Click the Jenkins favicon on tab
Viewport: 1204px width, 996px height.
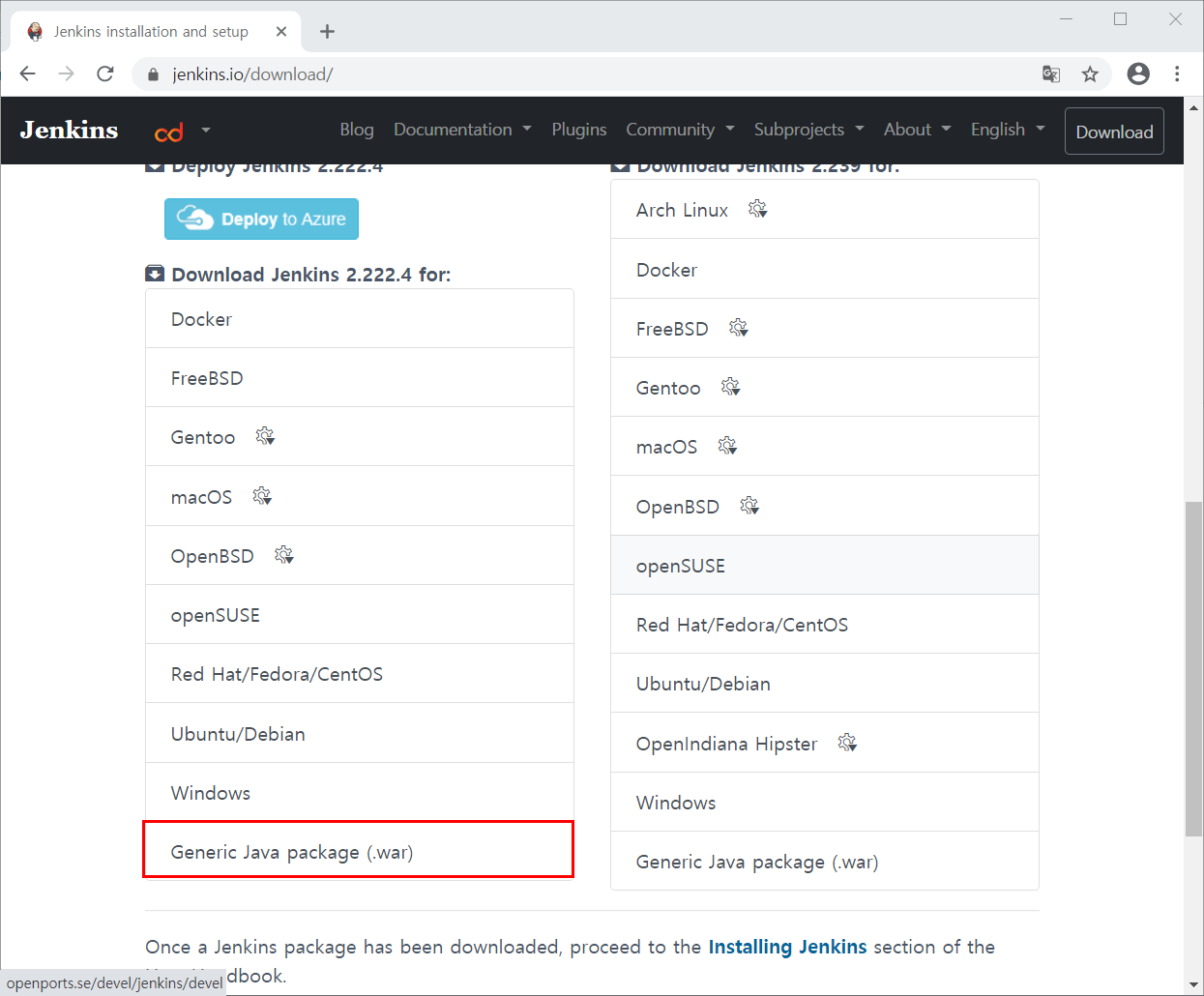36,32
